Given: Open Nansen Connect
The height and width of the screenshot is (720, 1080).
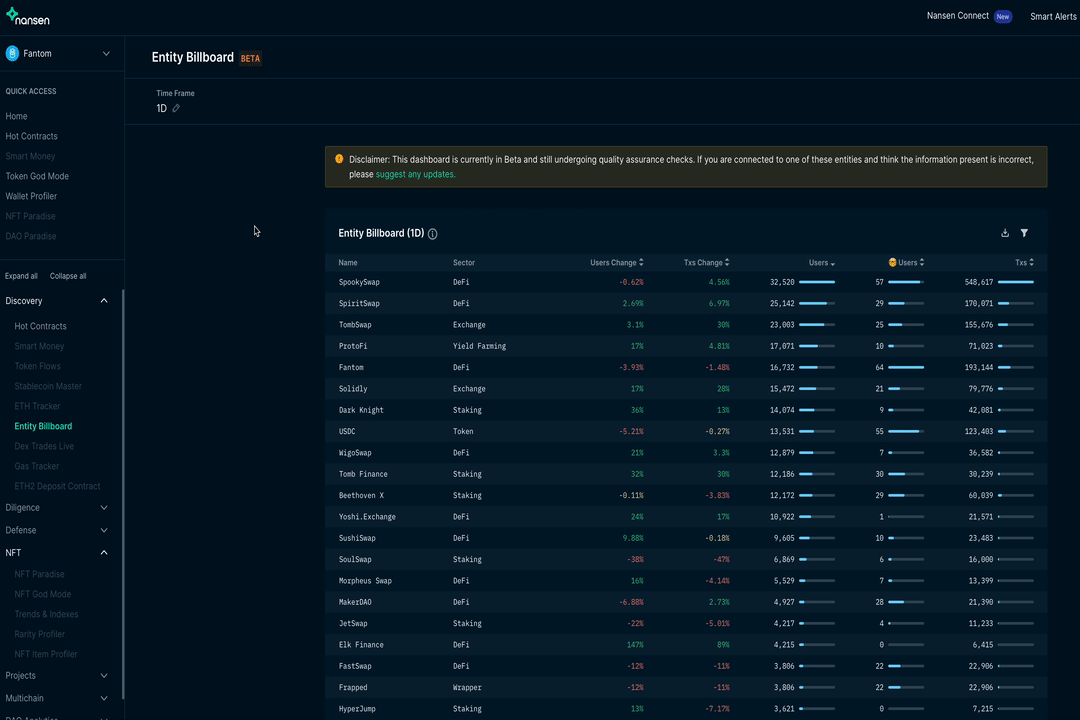Looking at the screenshot, I should tap(957, 16).
